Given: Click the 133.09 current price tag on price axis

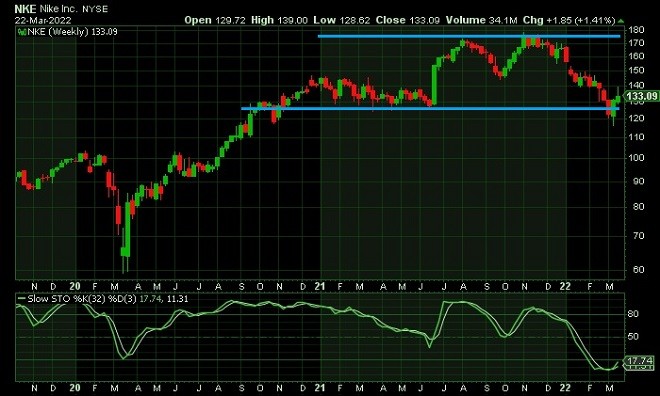Looking at the screenshot, I should [x=641, y=96].
